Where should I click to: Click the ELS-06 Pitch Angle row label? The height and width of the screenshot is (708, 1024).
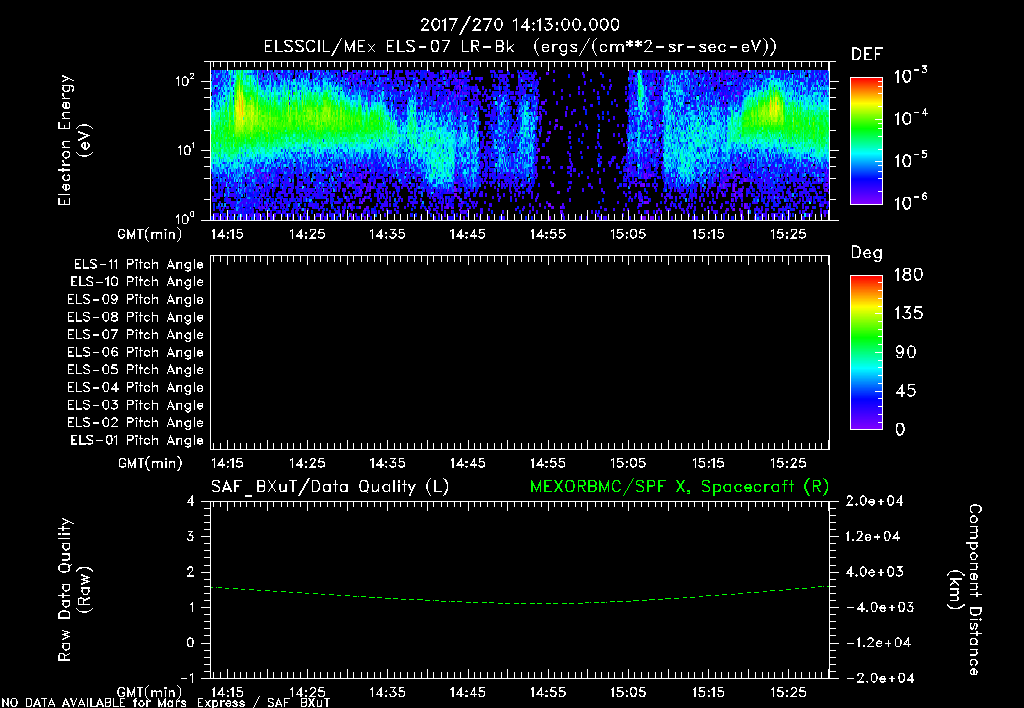pyautogui.click(x=135, y=353)
